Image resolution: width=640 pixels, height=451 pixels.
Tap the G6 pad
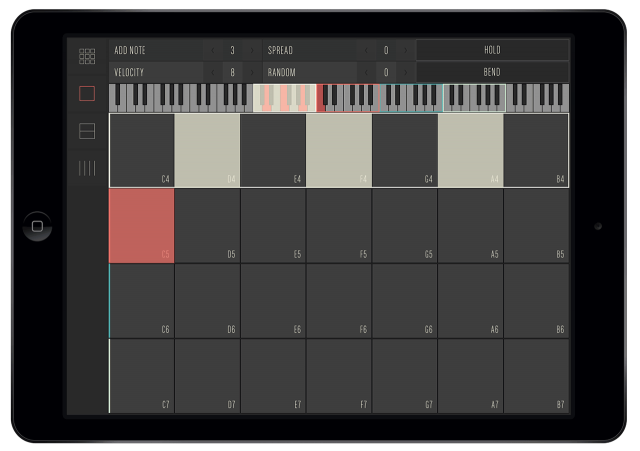coord(405,301)
